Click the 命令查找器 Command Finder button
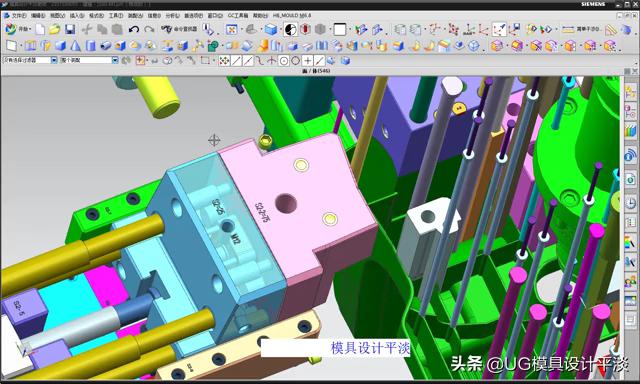 179,29
